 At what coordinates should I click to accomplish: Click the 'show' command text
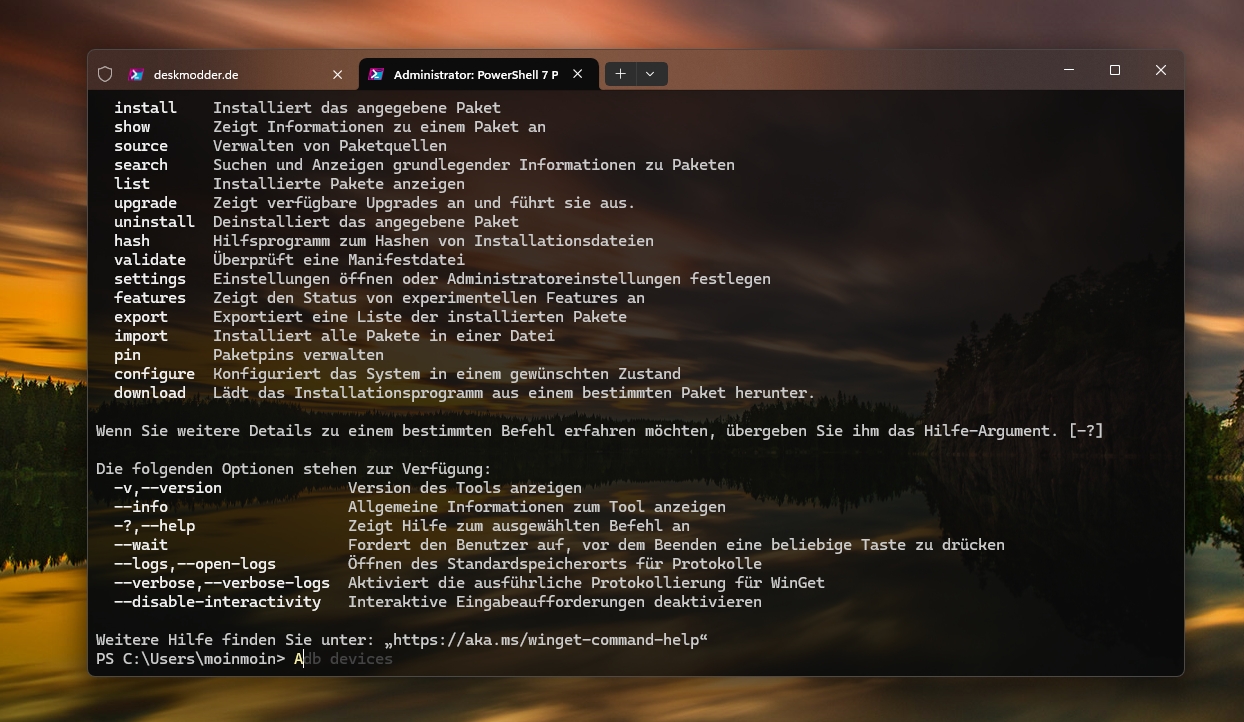point(132,127)
